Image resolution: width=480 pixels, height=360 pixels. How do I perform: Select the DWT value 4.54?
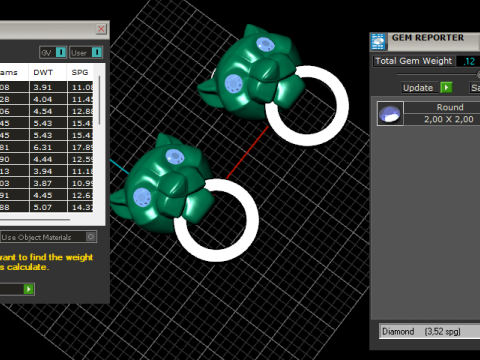tap(43, 111)
